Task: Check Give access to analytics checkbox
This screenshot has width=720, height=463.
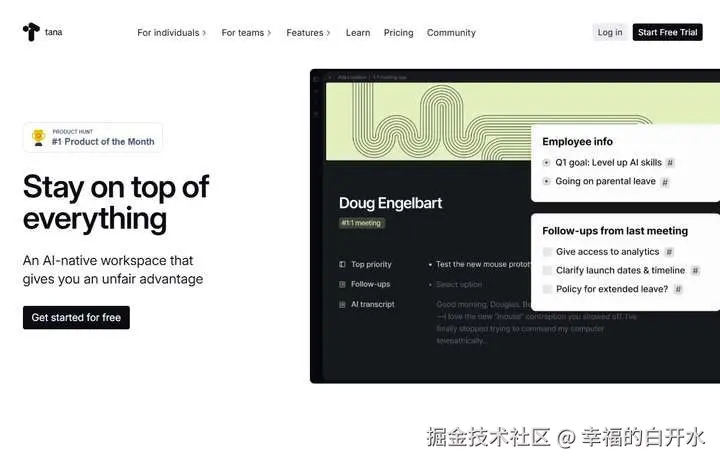Action: tap(547, 252)
